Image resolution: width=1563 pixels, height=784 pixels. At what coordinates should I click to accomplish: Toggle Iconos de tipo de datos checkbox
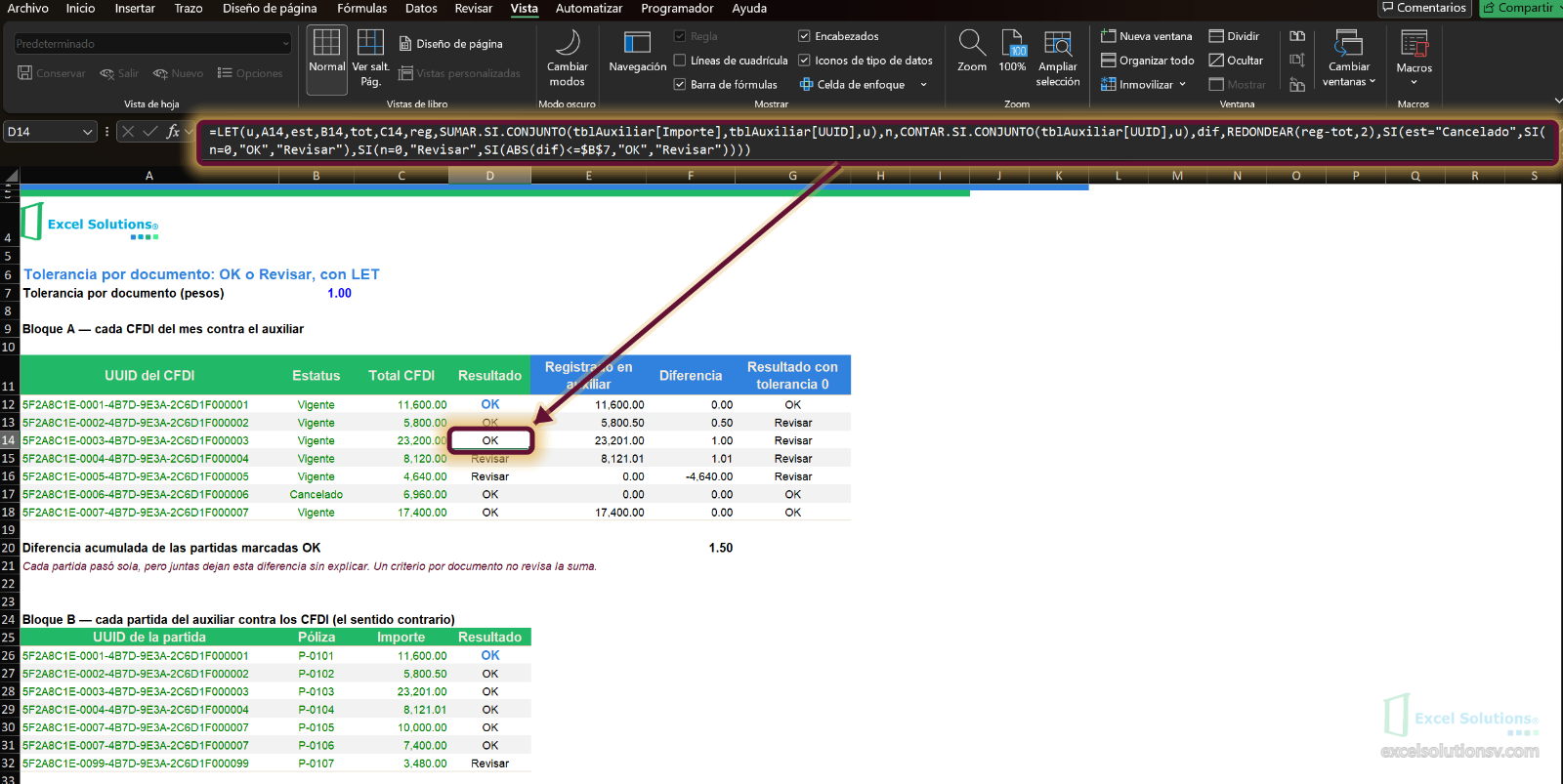[x=804, y=61]
